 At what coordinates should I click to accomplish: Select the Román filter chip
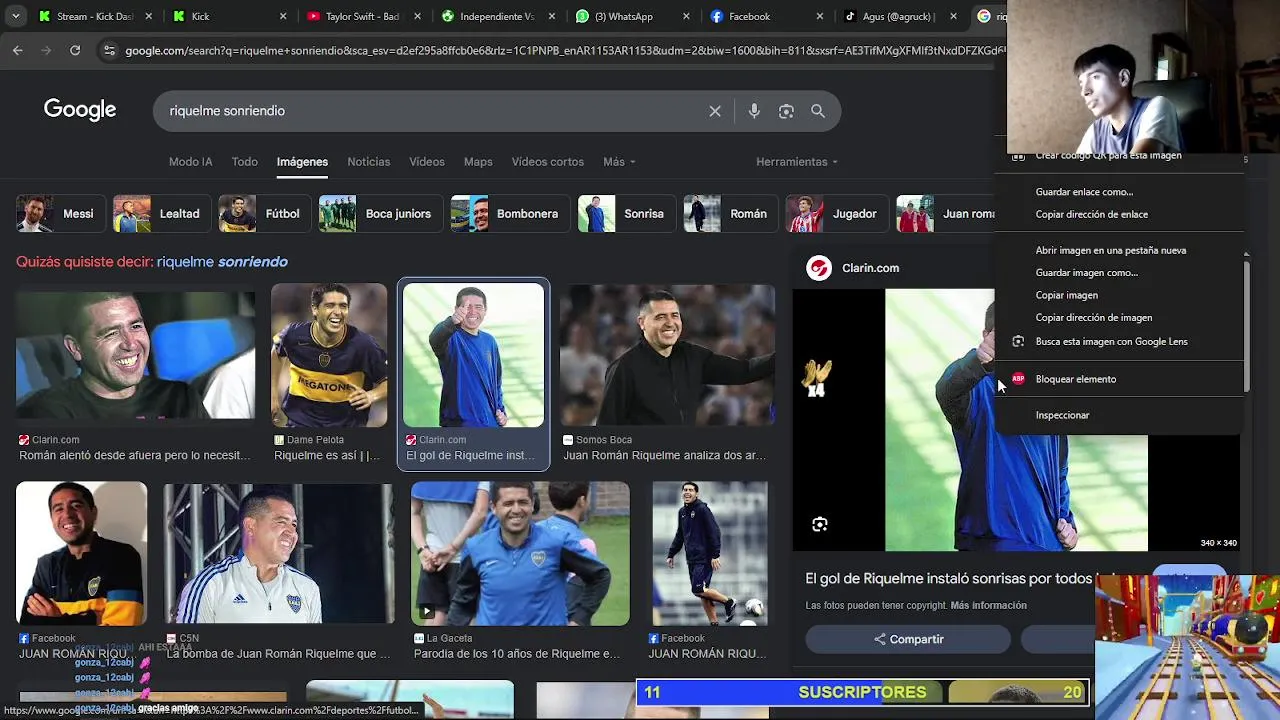(x=731, y=214)
